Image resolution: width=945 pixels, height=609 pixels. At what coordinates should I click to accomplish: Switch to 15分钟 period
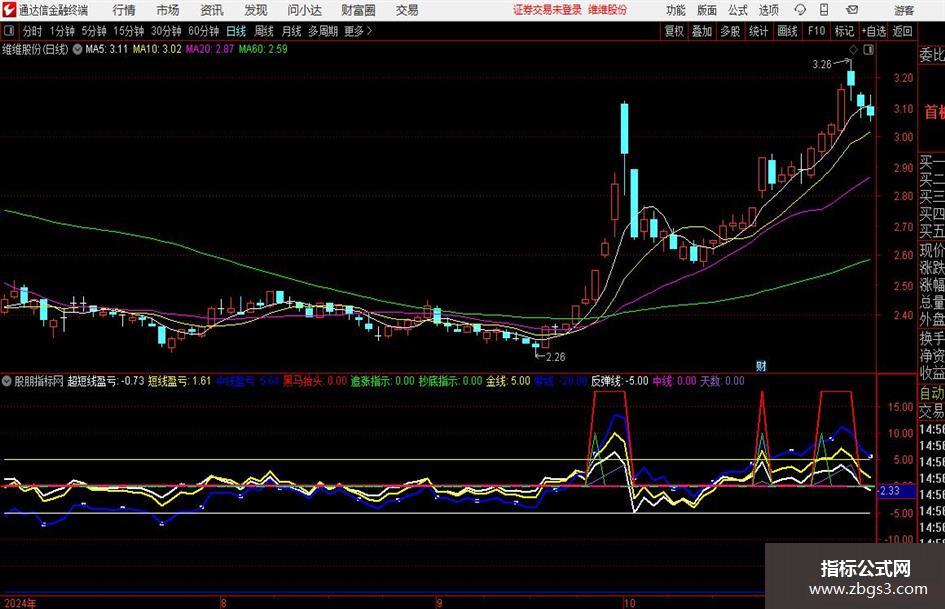click(x=128, y=31)
